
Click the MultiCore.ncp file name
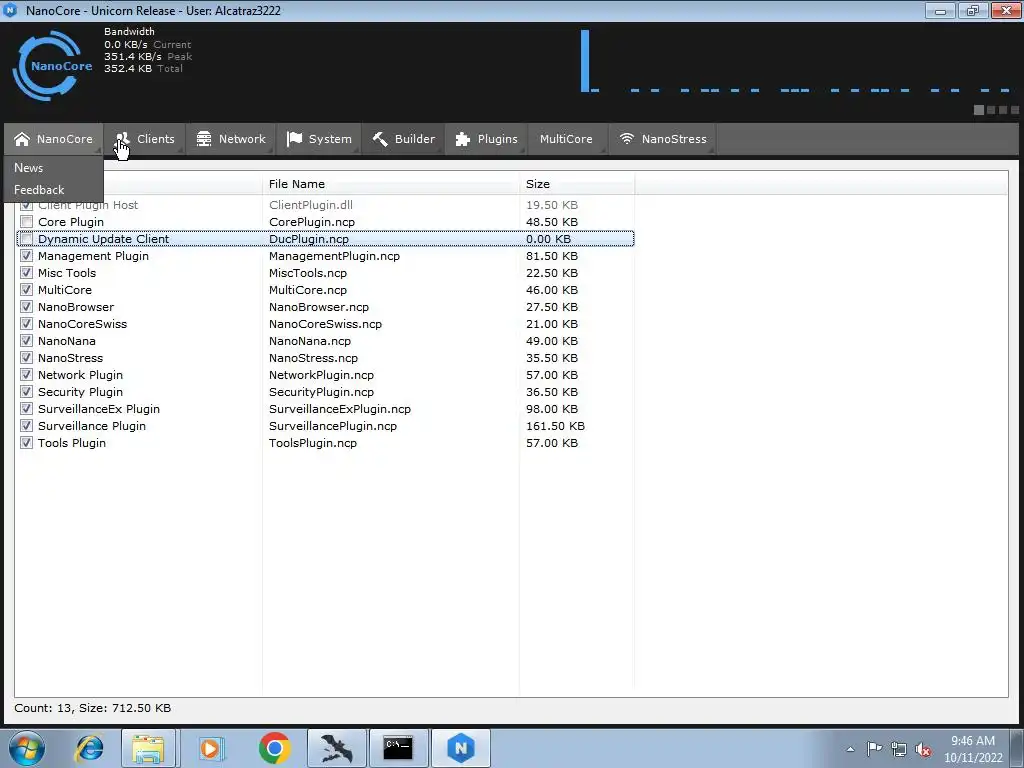coord(308,290)
